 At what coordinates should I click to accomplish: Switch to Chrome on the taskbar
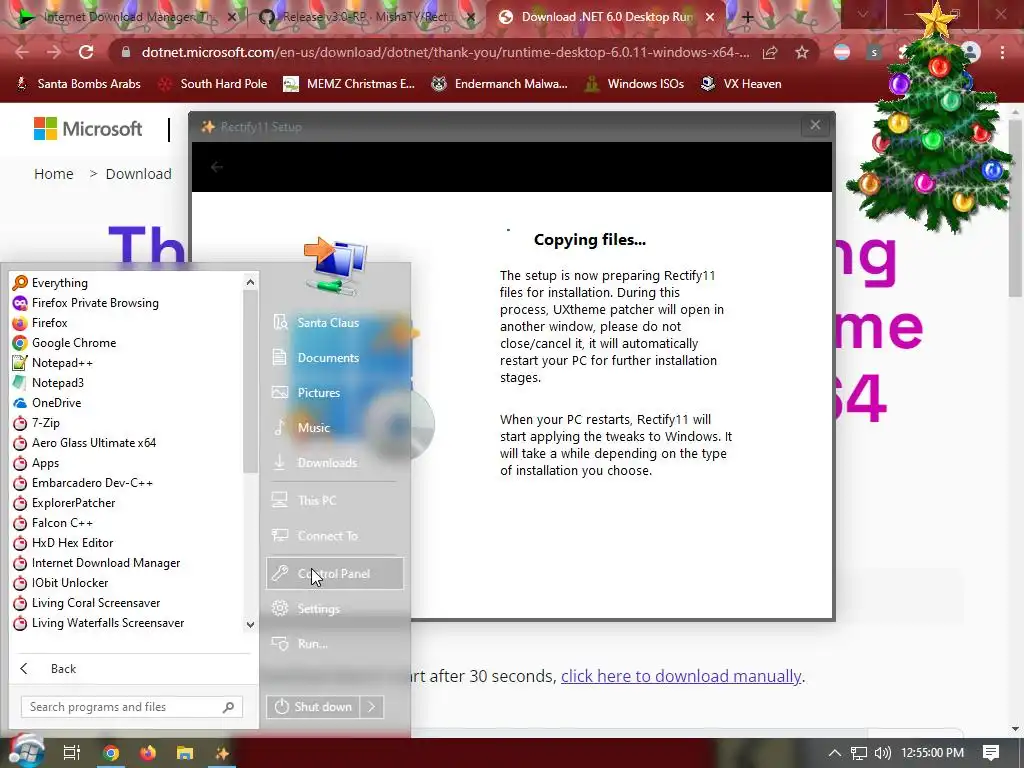pos(111,753)
